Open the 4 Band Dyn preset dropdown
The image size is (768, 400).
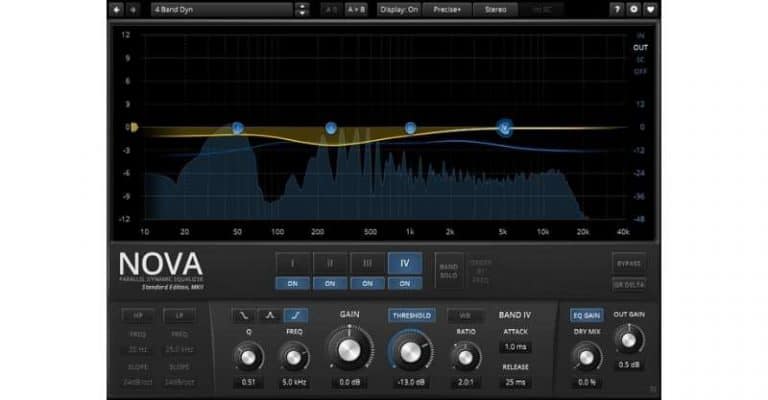(222, 9)
